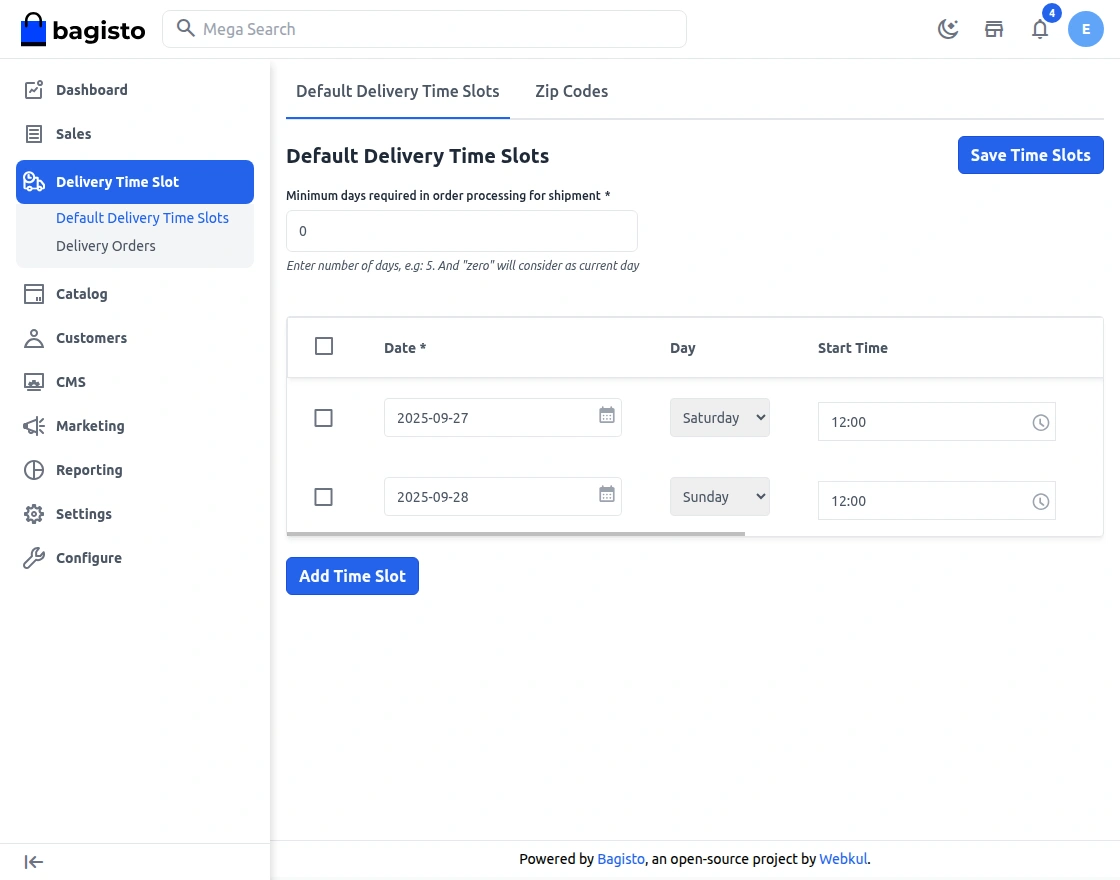Toggle dark mode using the moon icon
The image size is (1120, 880).
coord(948,29)
